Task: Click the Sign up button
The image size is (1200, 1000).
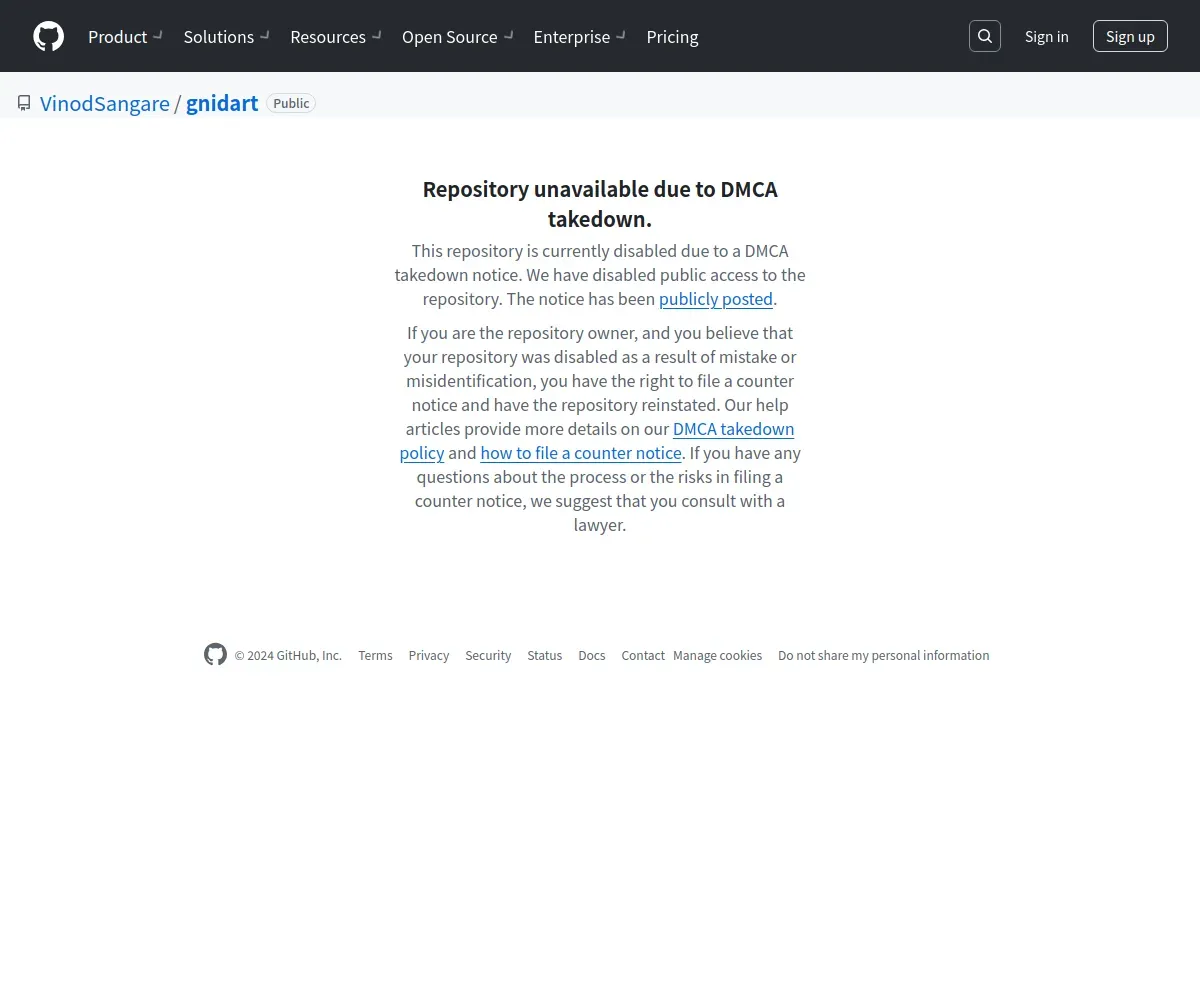Action: pyautogui.click(x=1130, y=36)
